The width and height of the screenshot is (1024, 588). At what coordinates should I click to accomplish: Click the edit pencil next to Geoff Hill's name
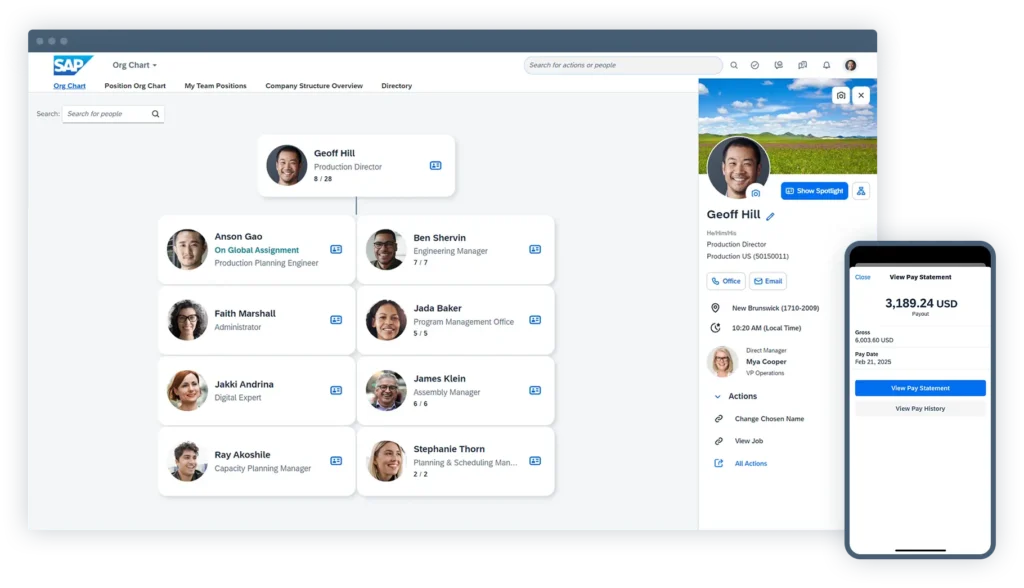tap(770, 215)
